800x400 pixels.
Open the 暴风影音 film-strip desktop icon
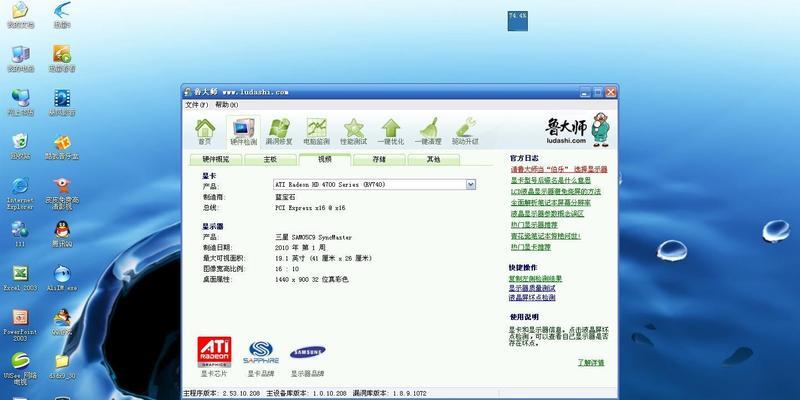[62, 103]
